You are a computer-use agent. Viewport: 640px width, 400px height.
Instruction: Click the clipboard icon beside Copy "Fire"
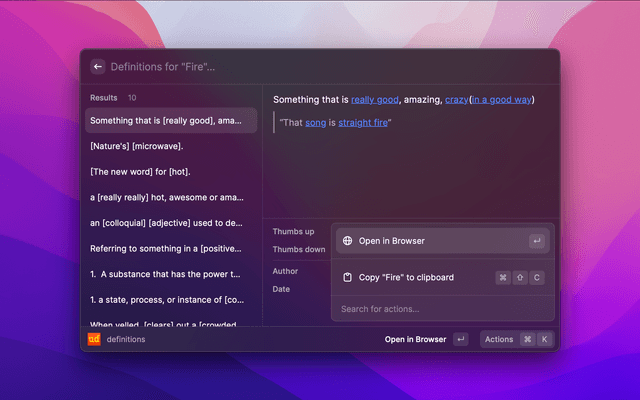347,277
